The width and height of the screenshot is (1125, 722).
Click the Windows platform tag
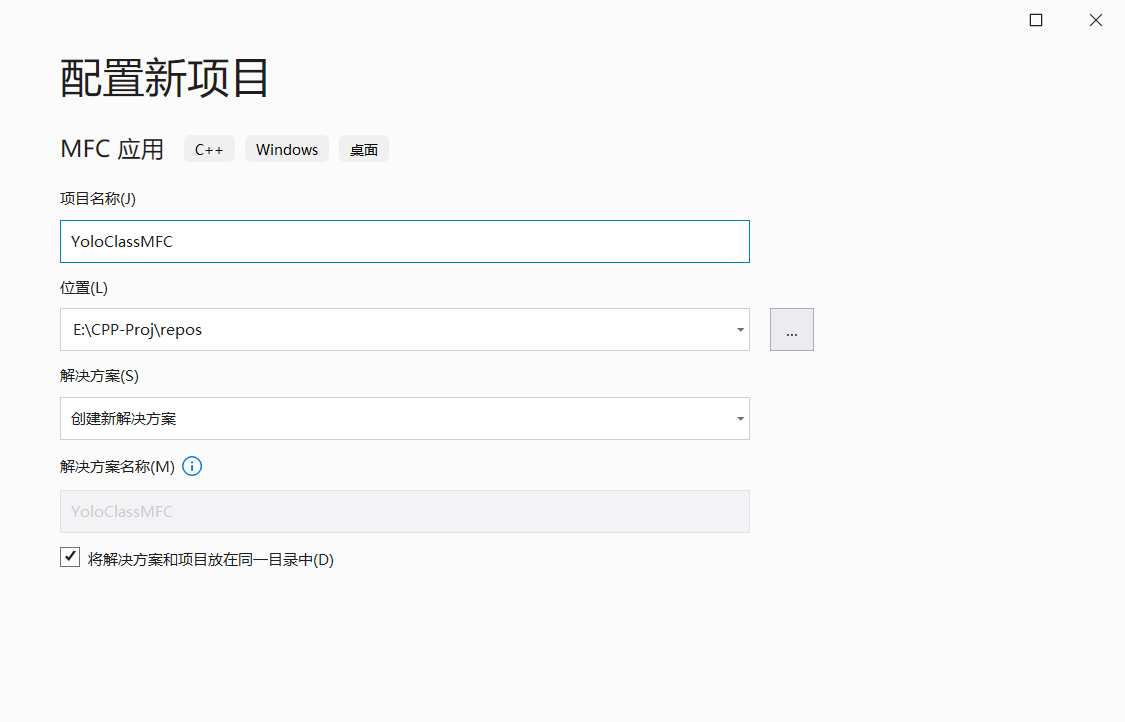pyautogui.click(x=287, y=150)
